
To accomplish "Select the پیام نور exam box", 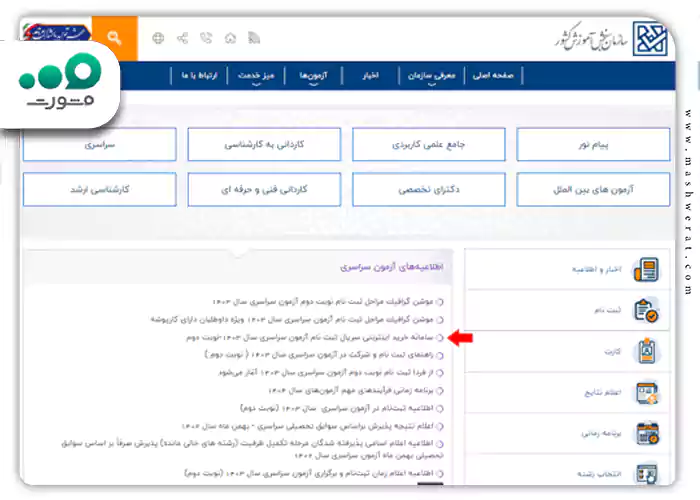I will point(593,145).
